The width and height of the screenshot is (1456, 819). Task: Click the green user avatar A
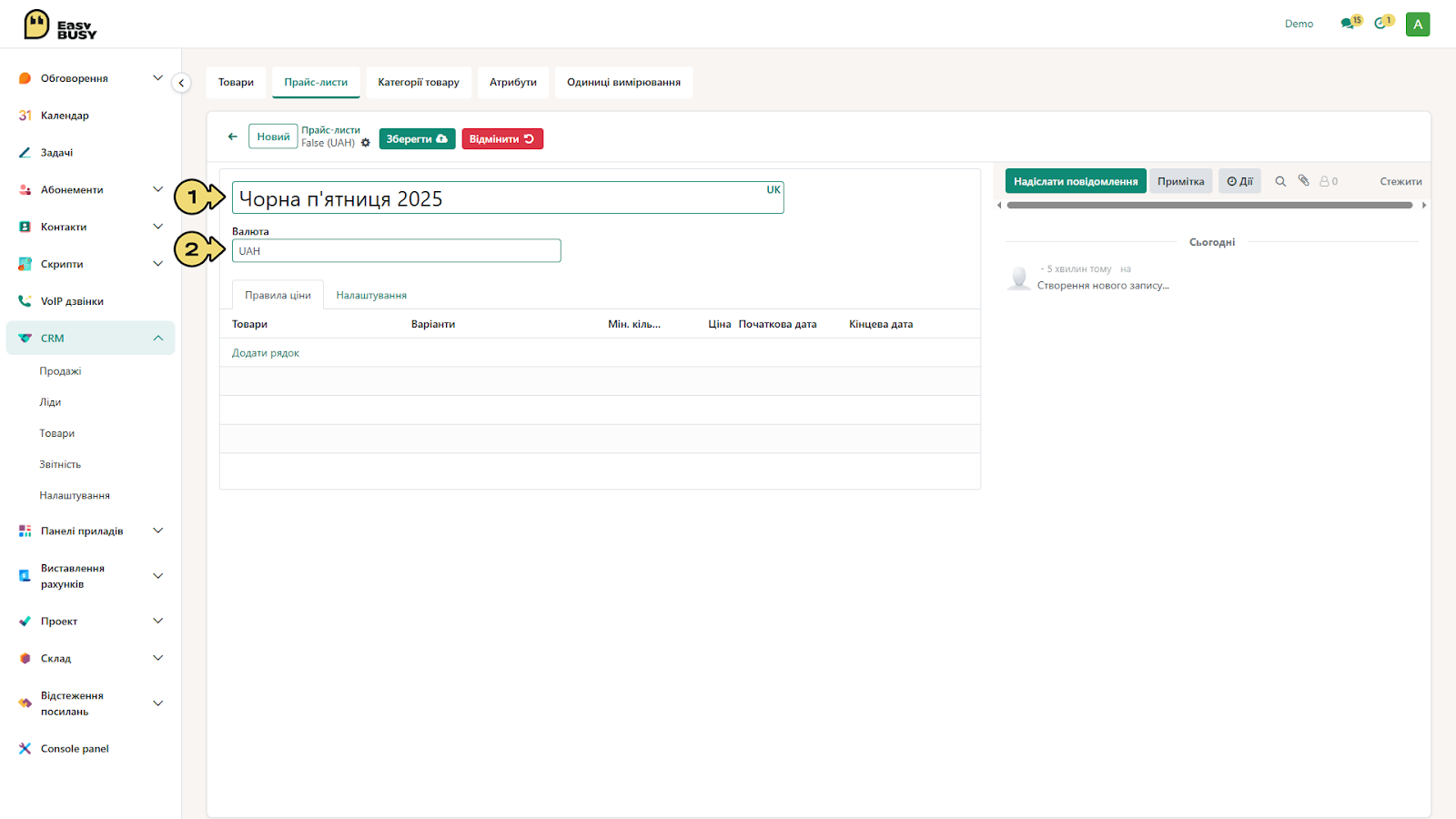[x=1418, y=25]
